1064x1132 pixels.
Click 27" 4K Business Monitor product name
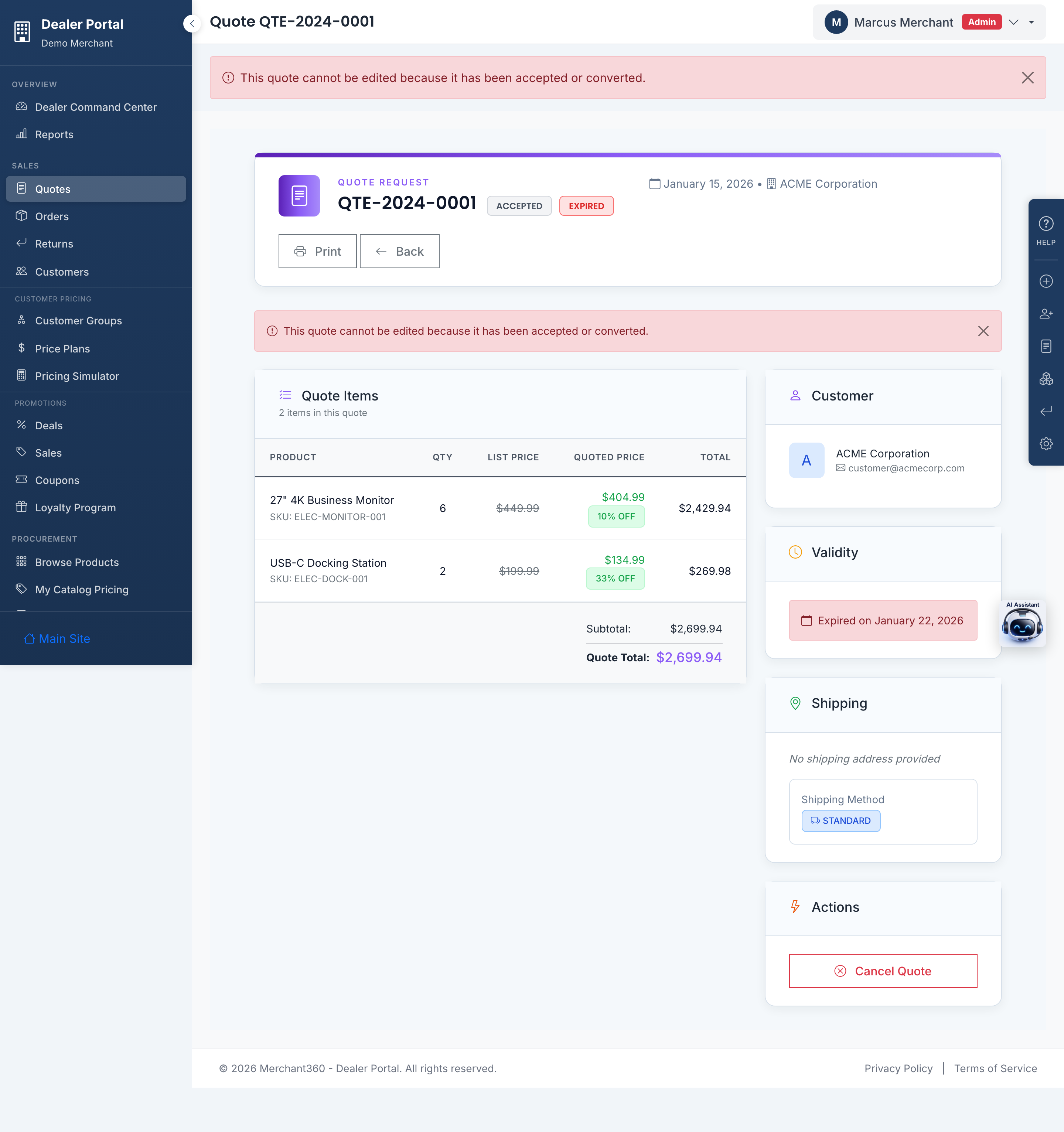332,500
